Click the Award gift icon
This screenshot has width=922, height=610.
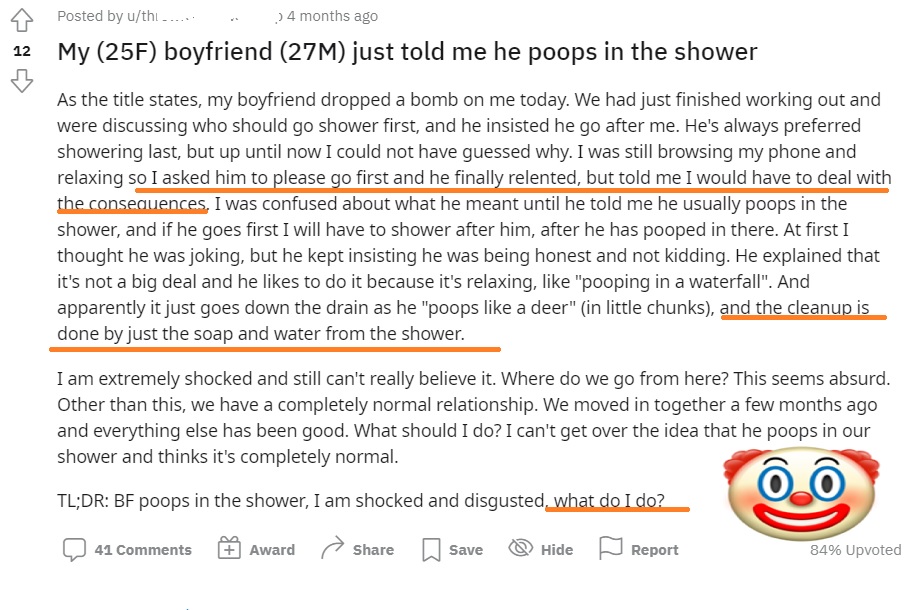pos(229,548)
